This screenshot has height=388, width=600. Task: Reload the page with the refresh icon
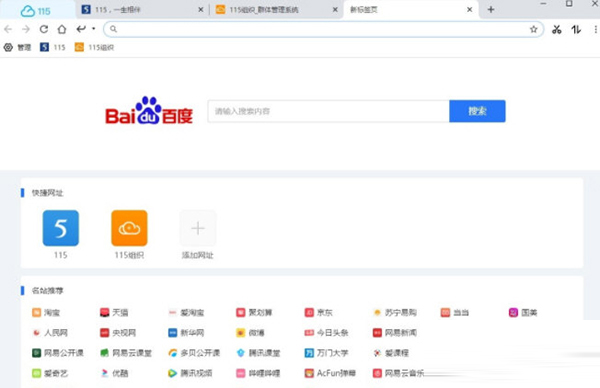(x=44, y=29)
